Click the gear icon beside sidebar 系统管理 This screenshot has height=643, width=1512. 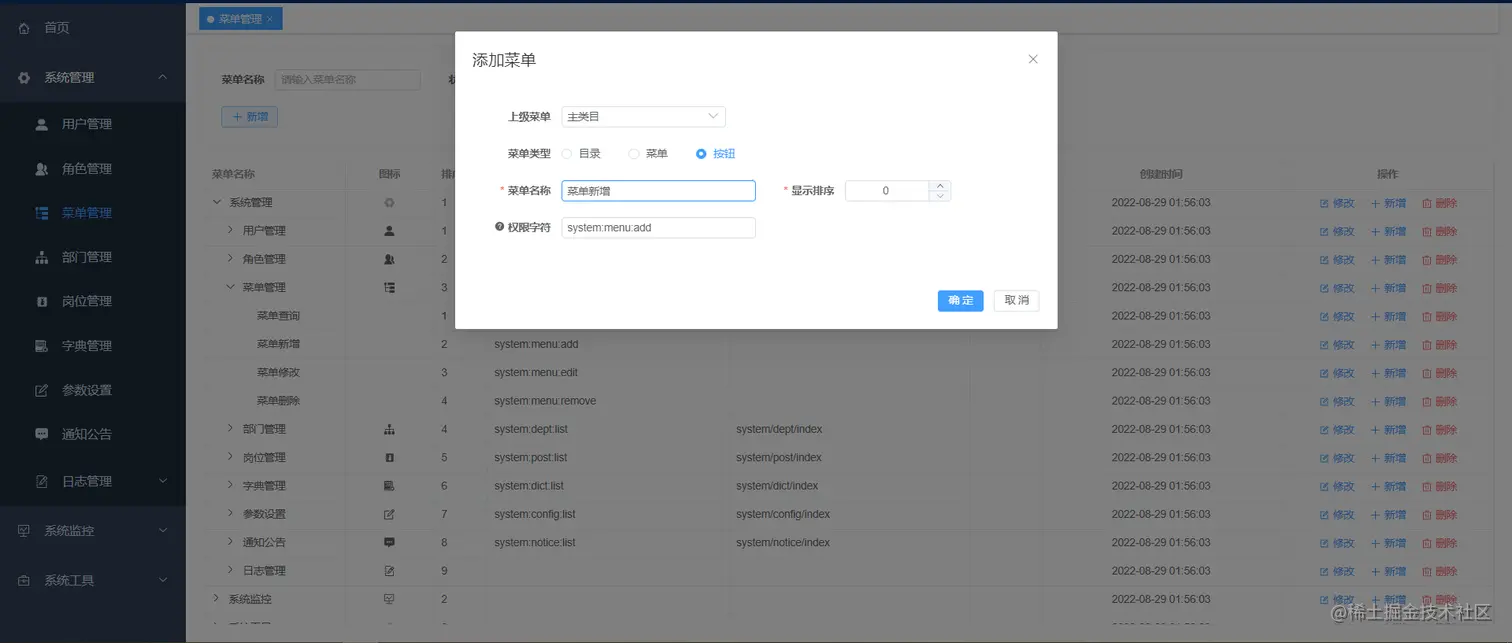pos(24,78)
